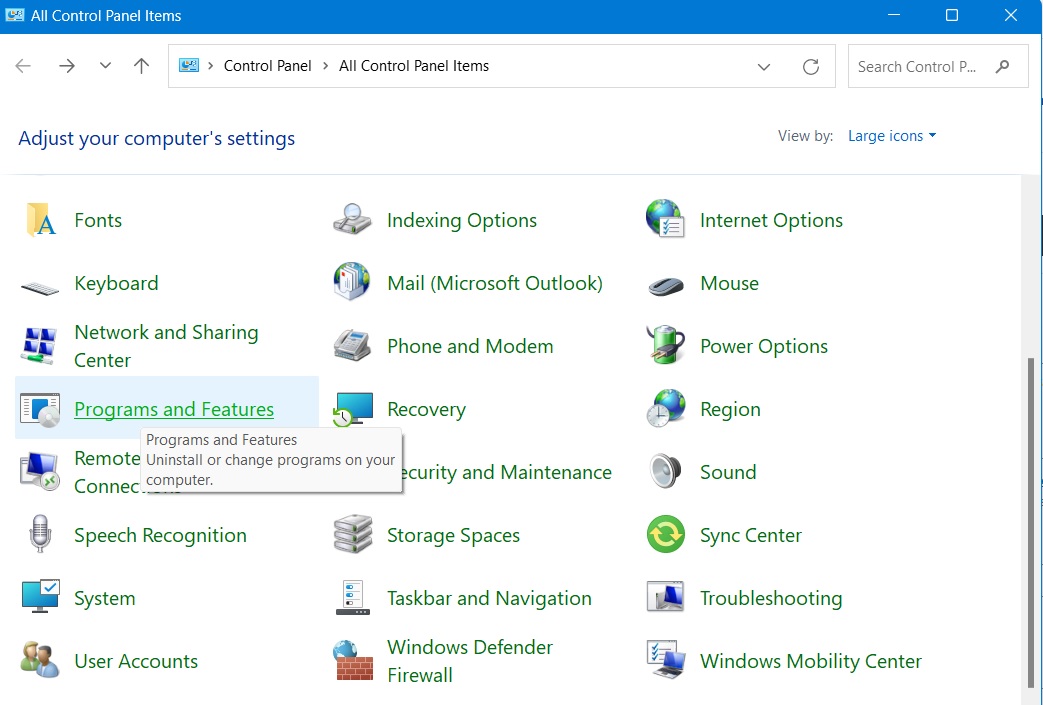
Task: Open Internet Options
Action: pyautogui.click(x=771, y=220)
